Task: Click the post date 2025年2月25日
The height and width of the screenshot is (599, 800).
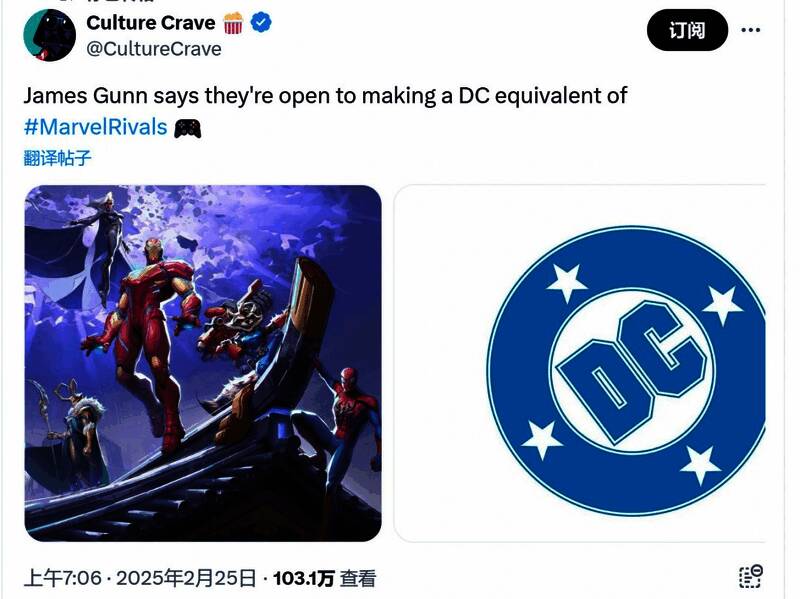Action: point(186,579)
